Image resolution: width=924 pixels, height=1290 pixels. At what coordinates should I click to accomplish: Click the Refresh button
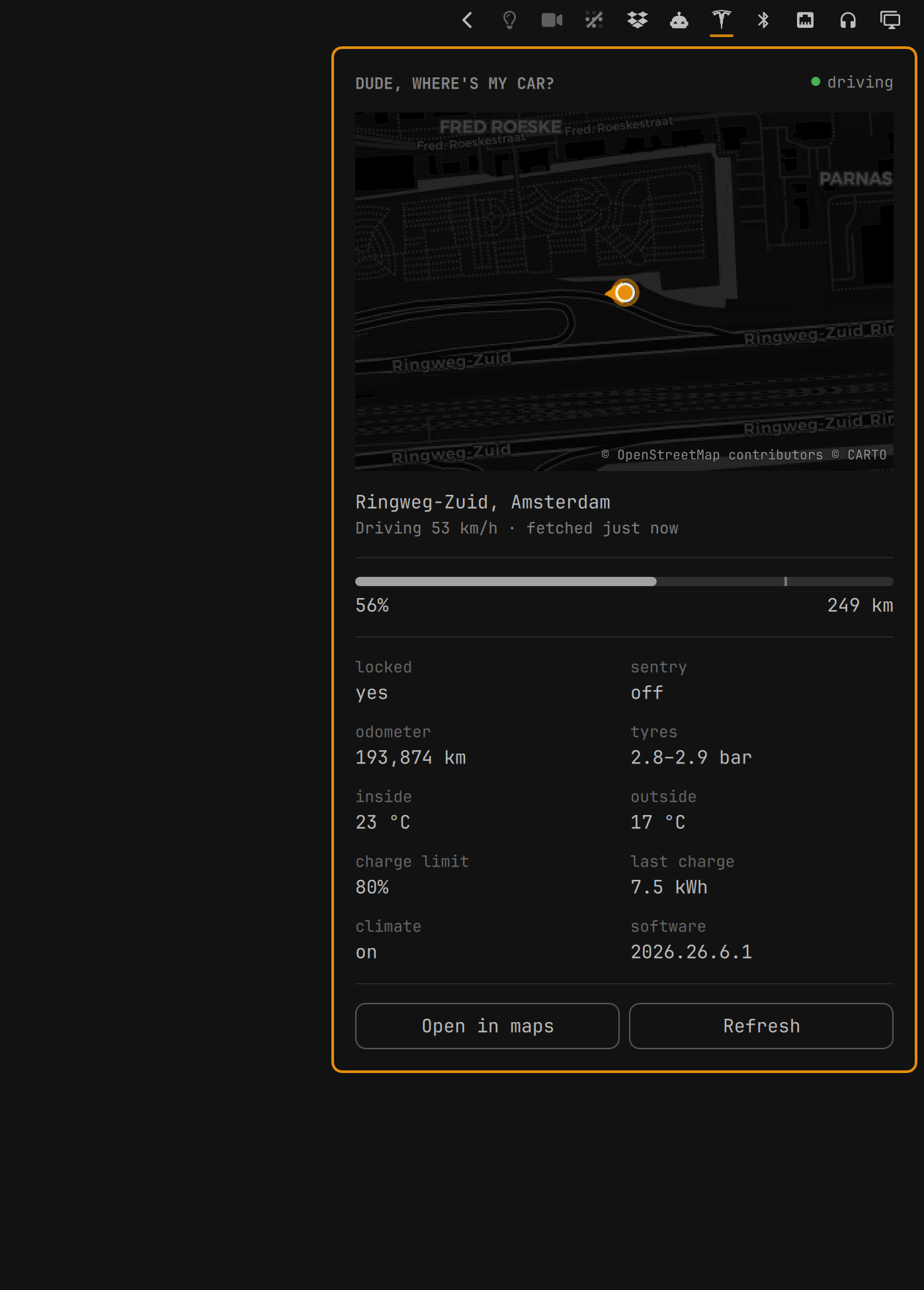[761, 1026]
